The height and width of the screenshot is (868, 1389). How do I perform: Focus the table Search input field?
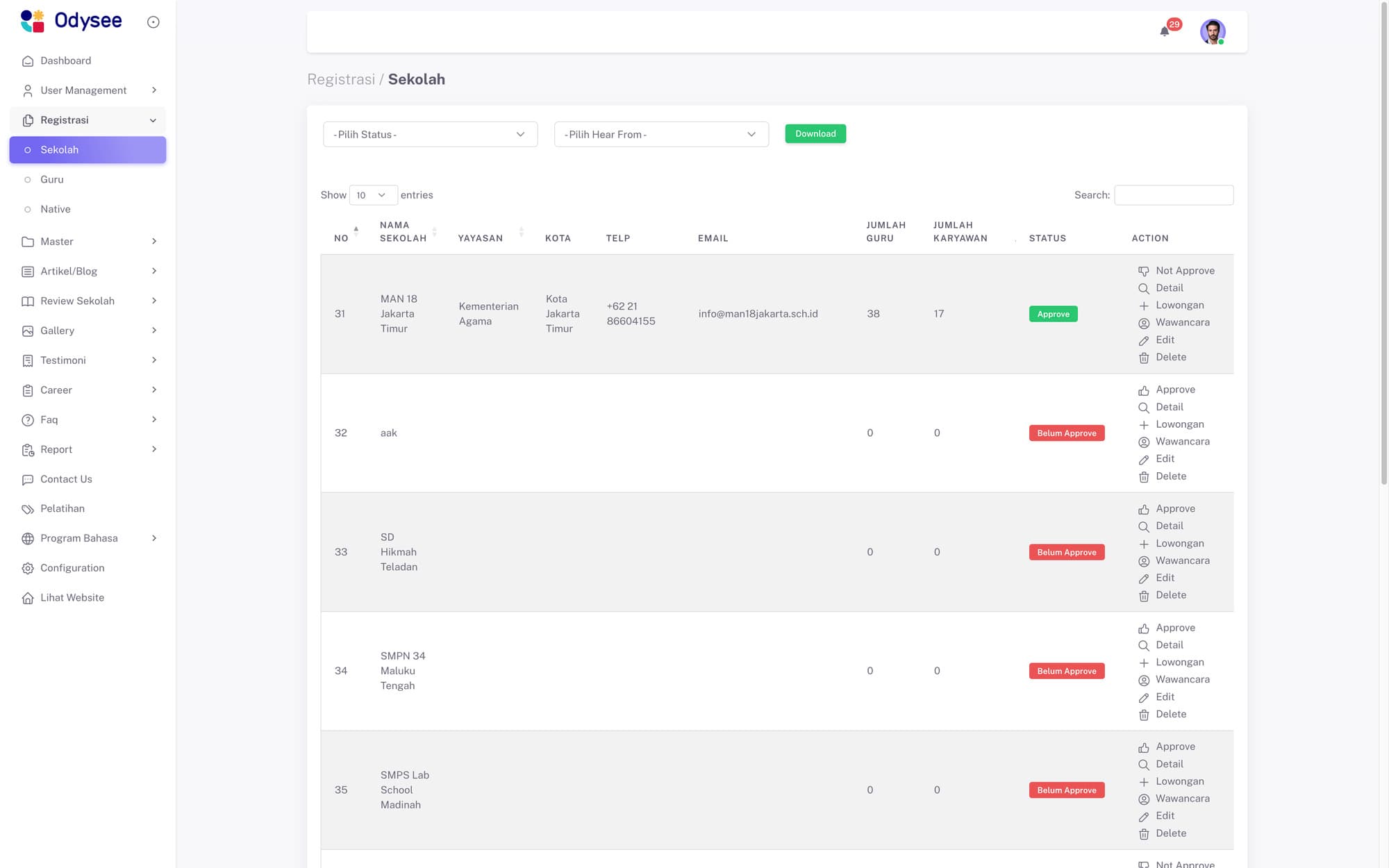point(1173,195)
